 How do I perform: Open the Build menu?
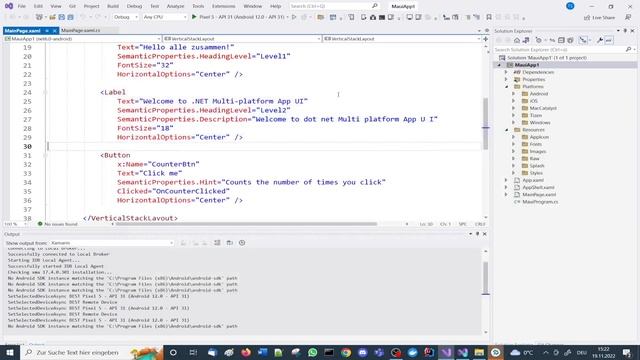(113, 6)
